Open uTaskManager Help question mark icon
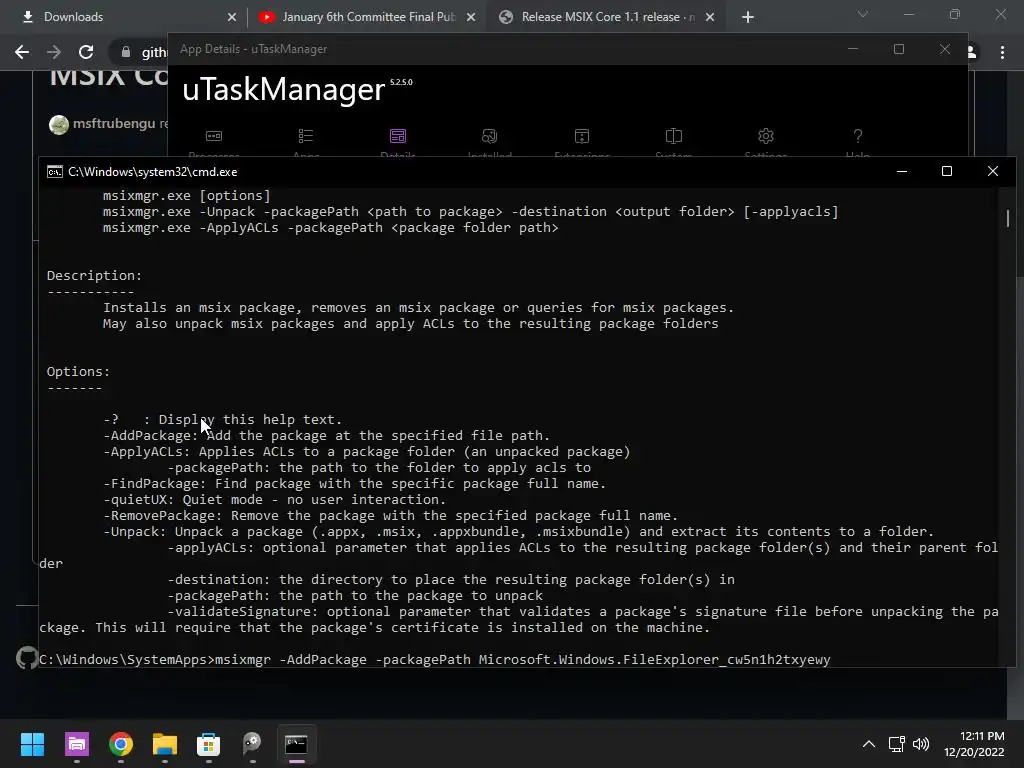 pos(857,136)
